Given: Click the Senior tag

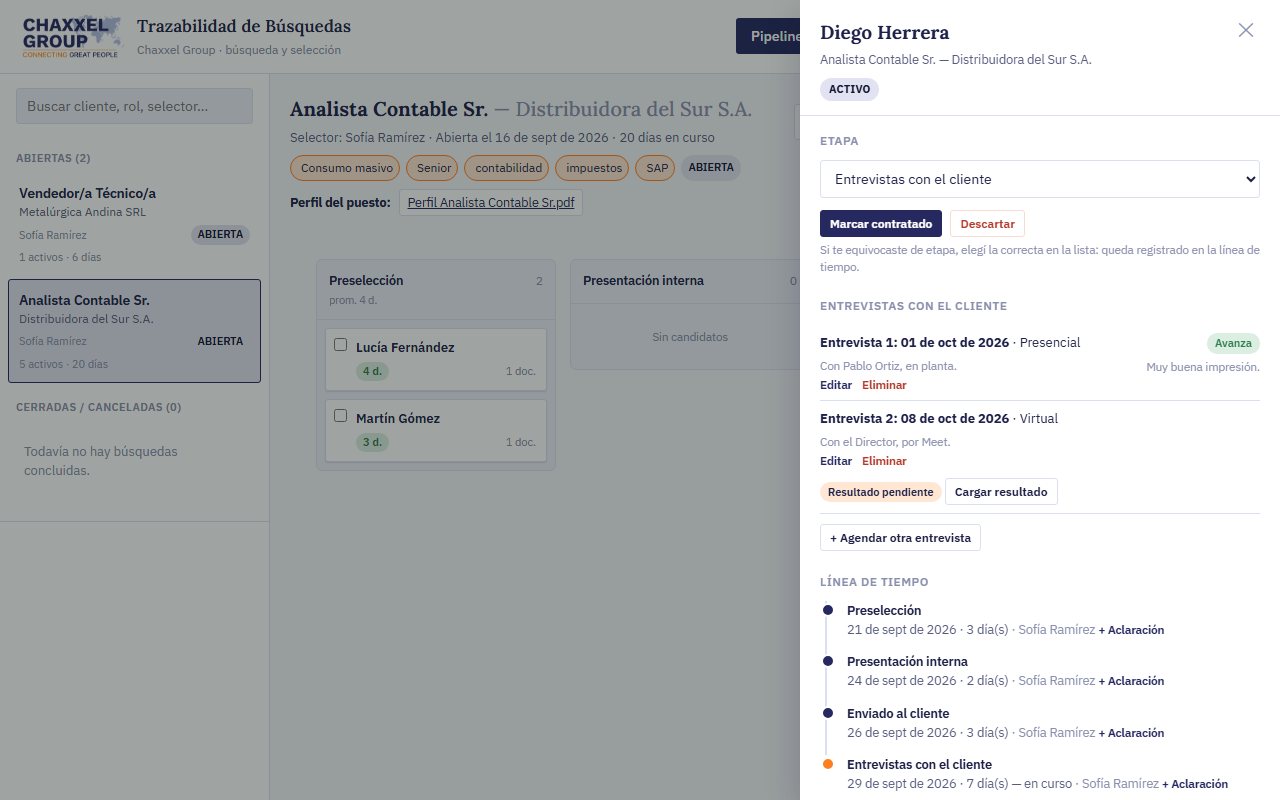Looking at the screenshot, I should (434, 168).
